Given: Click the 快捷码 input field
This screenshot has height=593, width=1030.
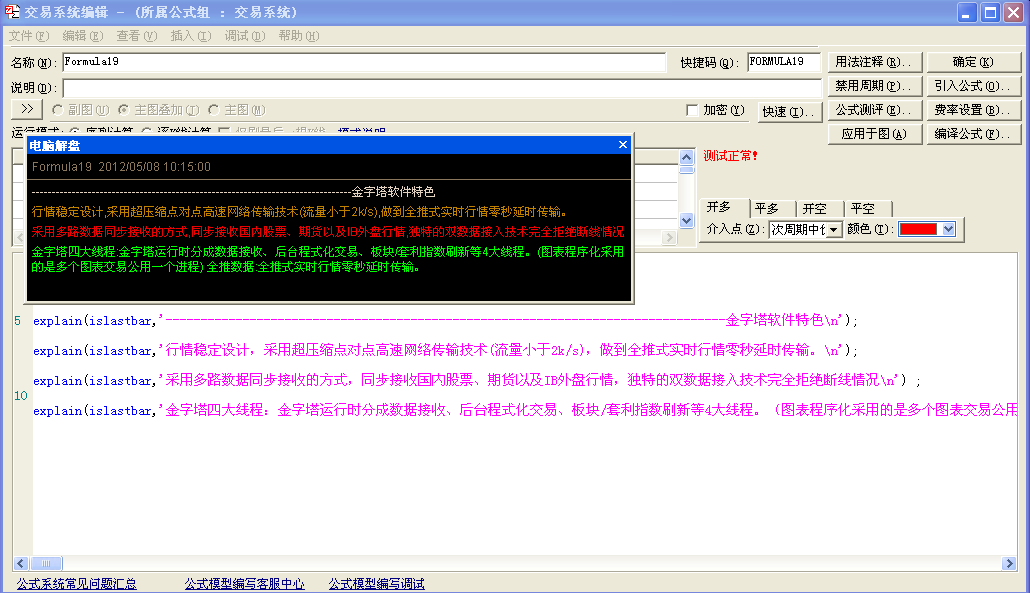Looking at the screenshot, I should (784, 62).
